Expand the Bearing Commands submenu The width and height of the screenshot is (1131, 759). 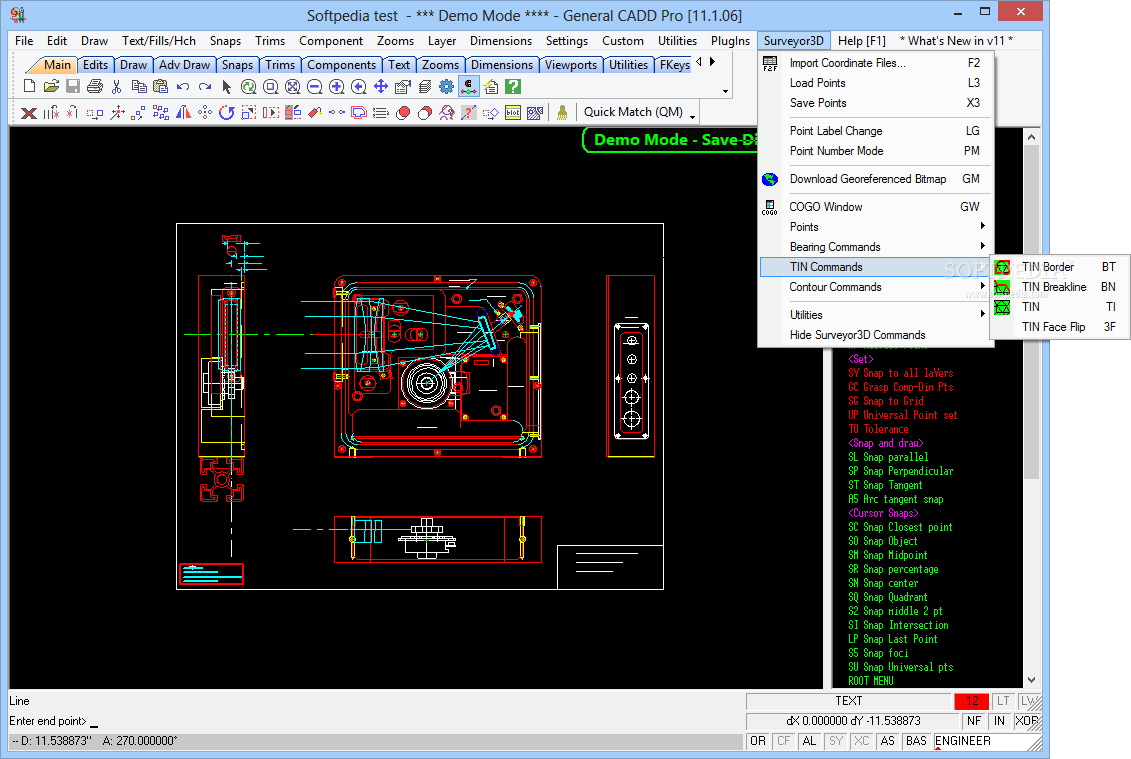[876, 247]
